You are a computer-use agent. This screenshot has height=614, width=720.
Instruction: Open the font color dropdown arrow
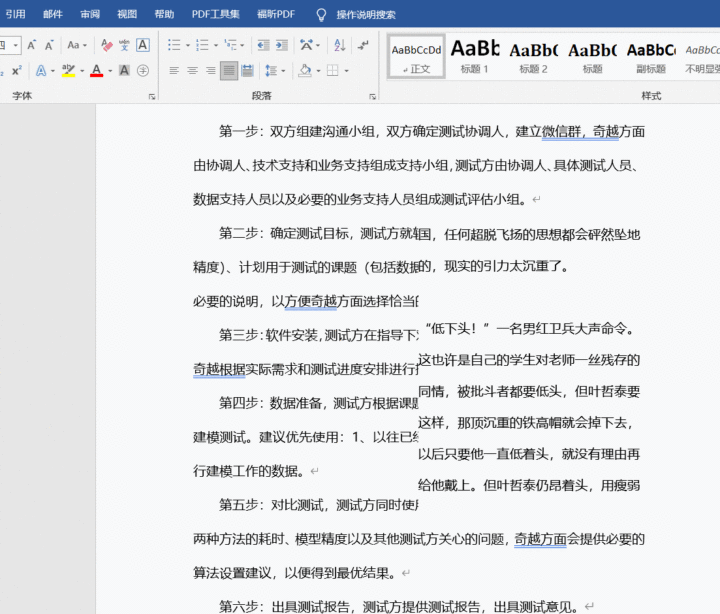(109, 70)
